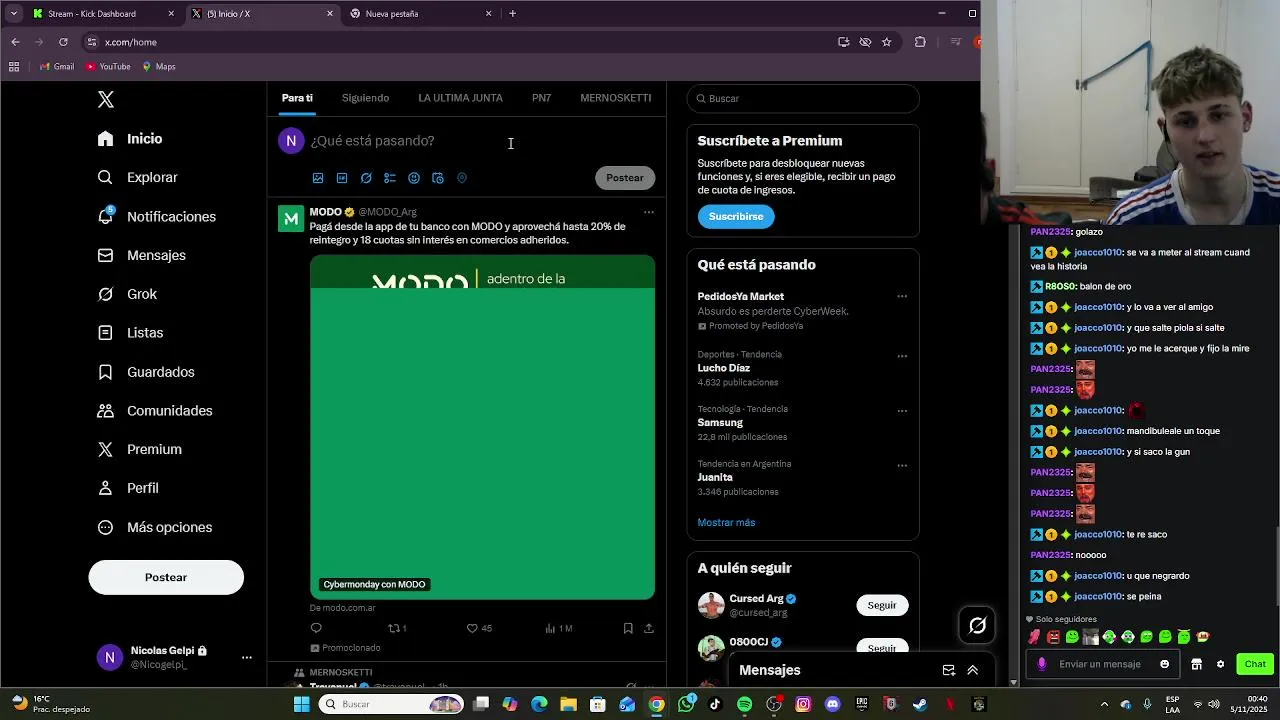Open account menu next to Nicolas Gelpi
Screen dimensions: 1280x720
[x=247, y=657]
